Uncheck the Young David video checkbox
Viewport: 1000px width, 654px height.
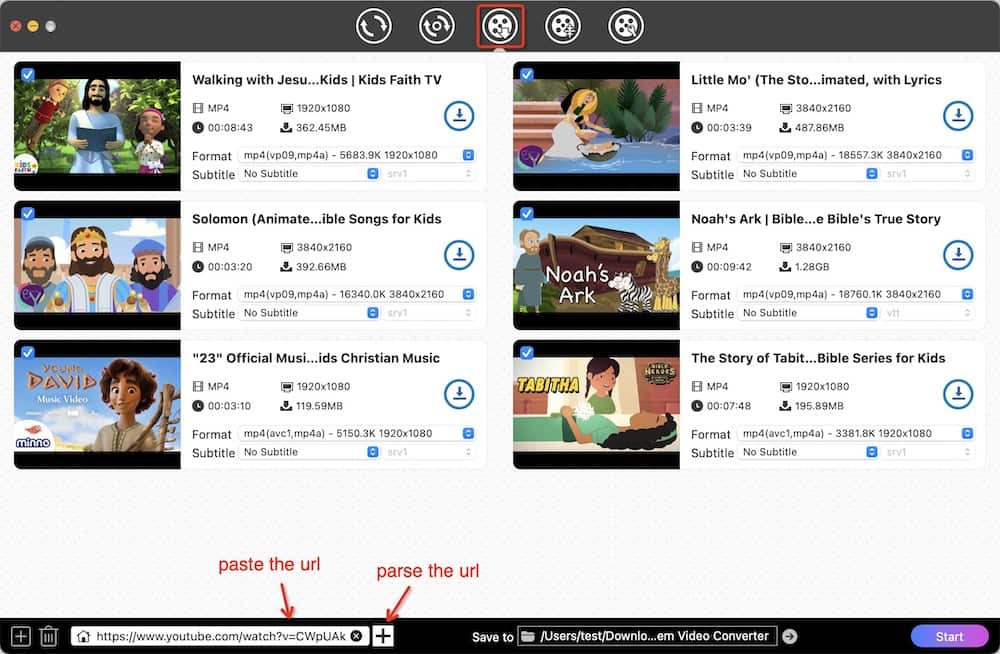pyautogui.click(x=27, y=352)
